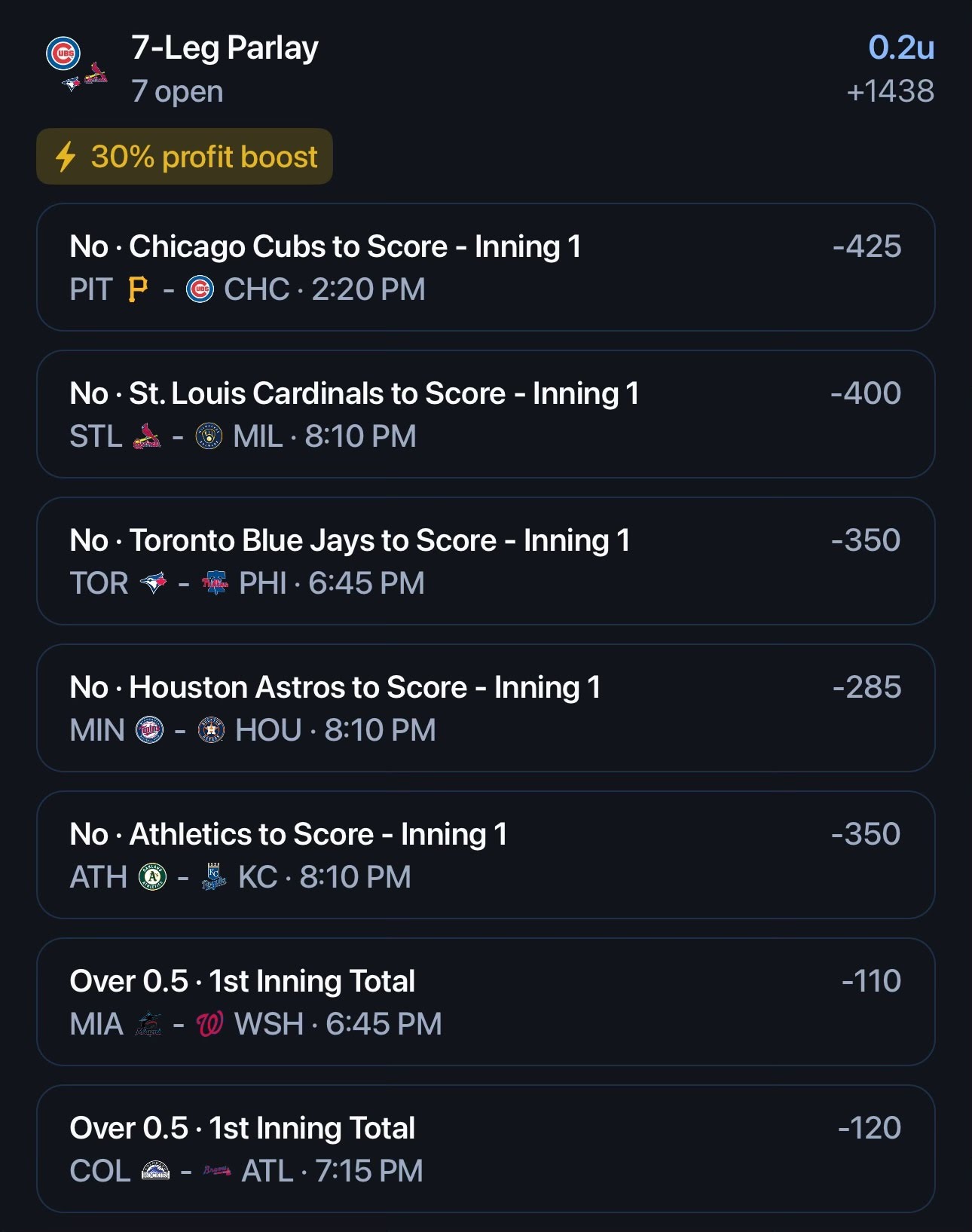Image resolution: width=972 pixels, height=1232 pixels.
Task: Select the St. Louis Cardinals Inning 1 leg
Action: (x=486, y=414)
